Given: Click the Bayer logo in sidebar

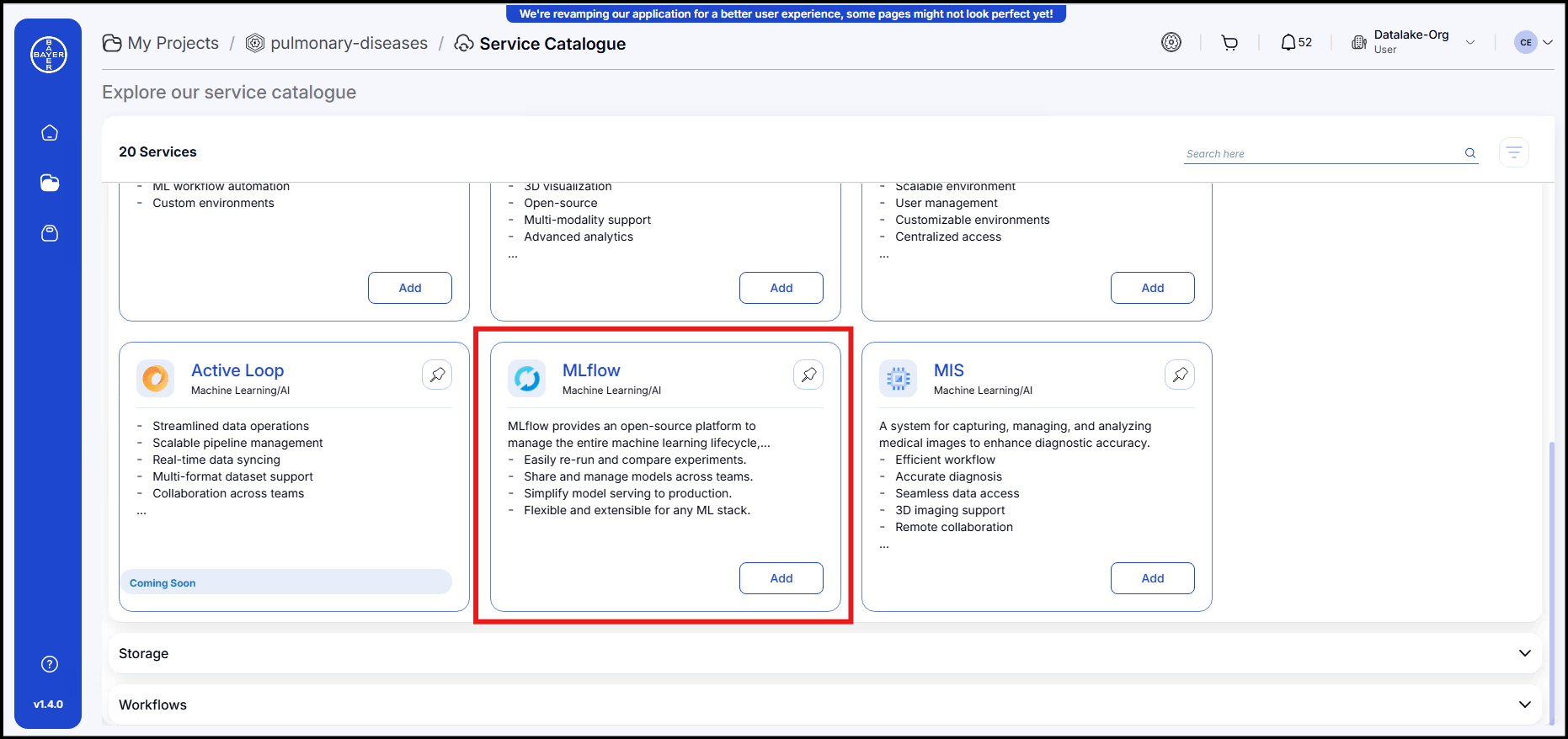Looking at the screenshot, I should (49, 55).
